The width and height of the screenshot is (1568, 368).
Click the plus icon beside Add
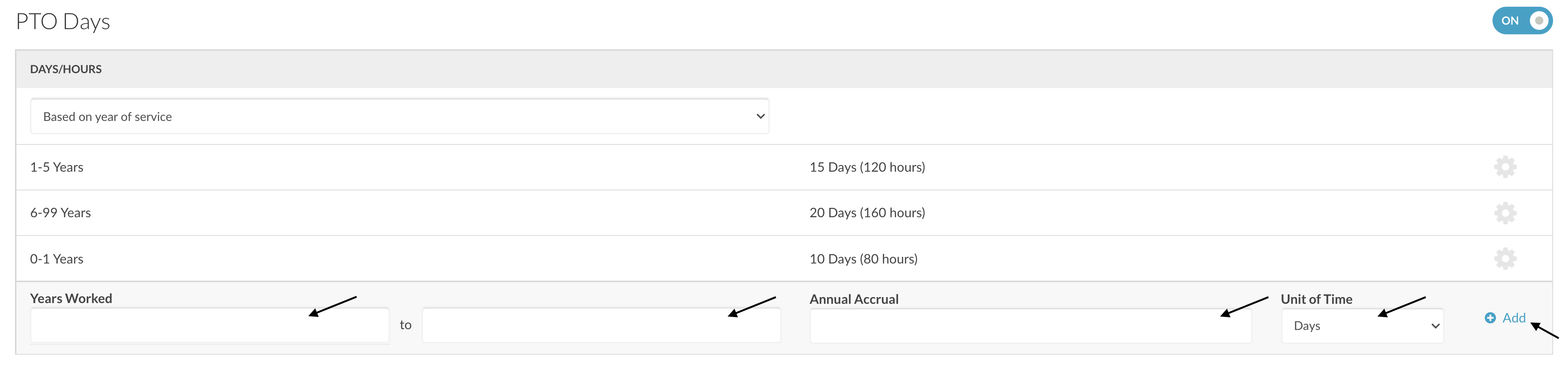(x=1490, y=318)
